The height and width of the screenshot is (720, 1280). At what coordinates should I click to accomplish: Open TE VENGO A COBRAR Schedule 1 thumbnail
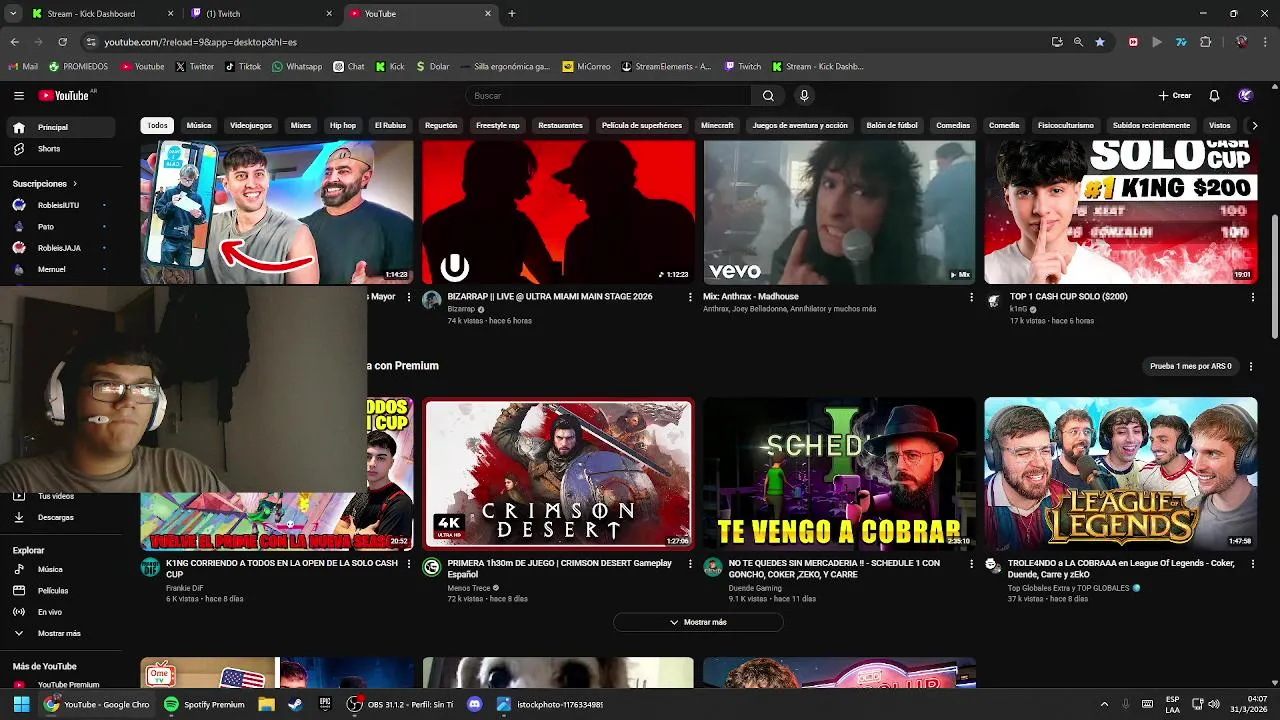pyautogui.click(x=839, y=474)
